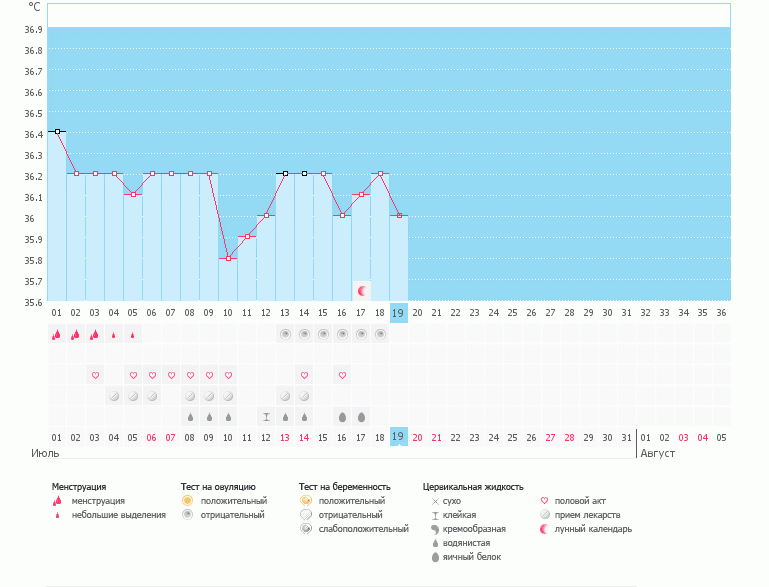
Task: Click the negative ovulation test on day 13
Action: coord(285,334)
